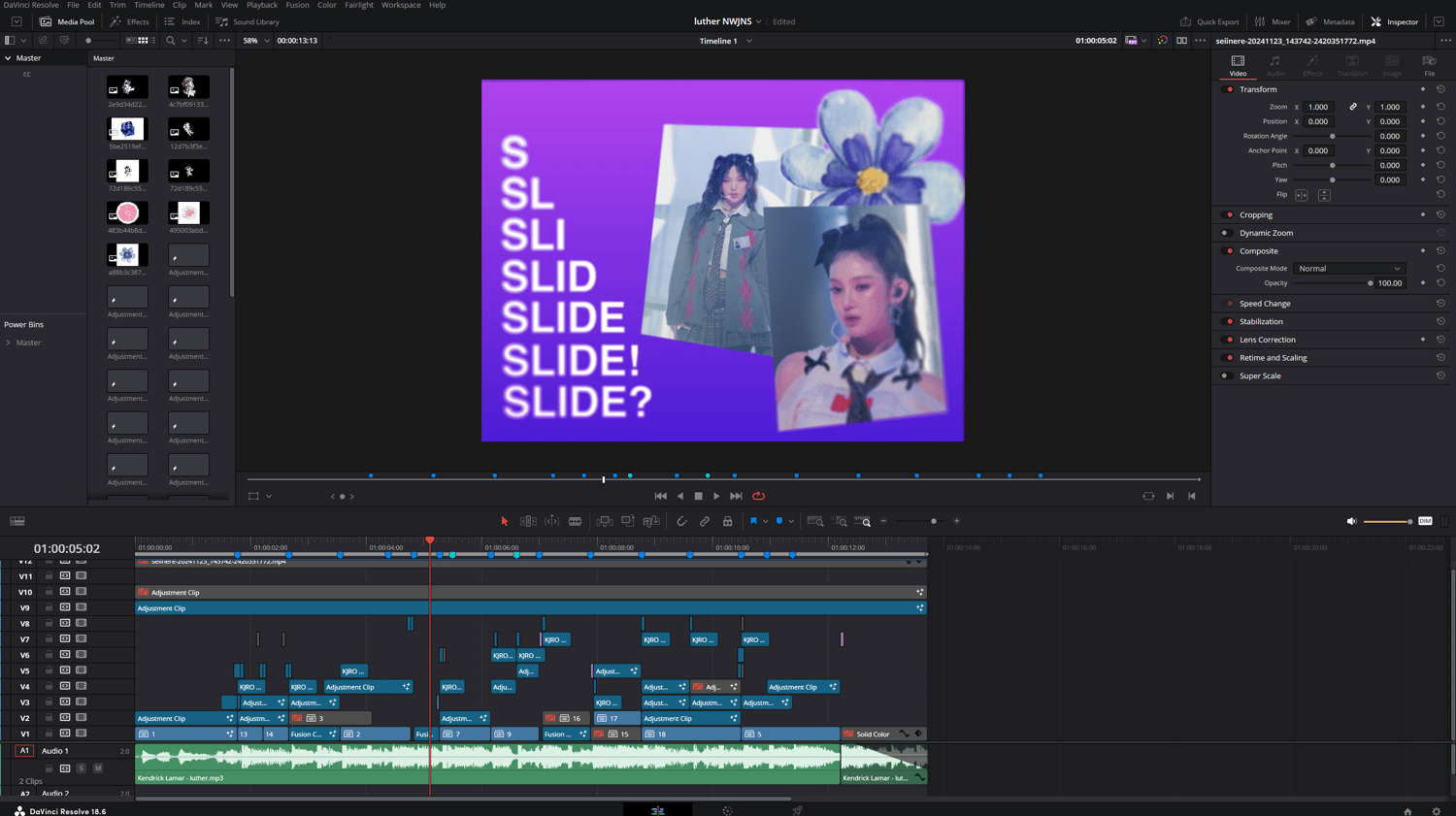Click the Insert Clip timeline icon
Viewport: 1456px width, 816px height.
605,521
